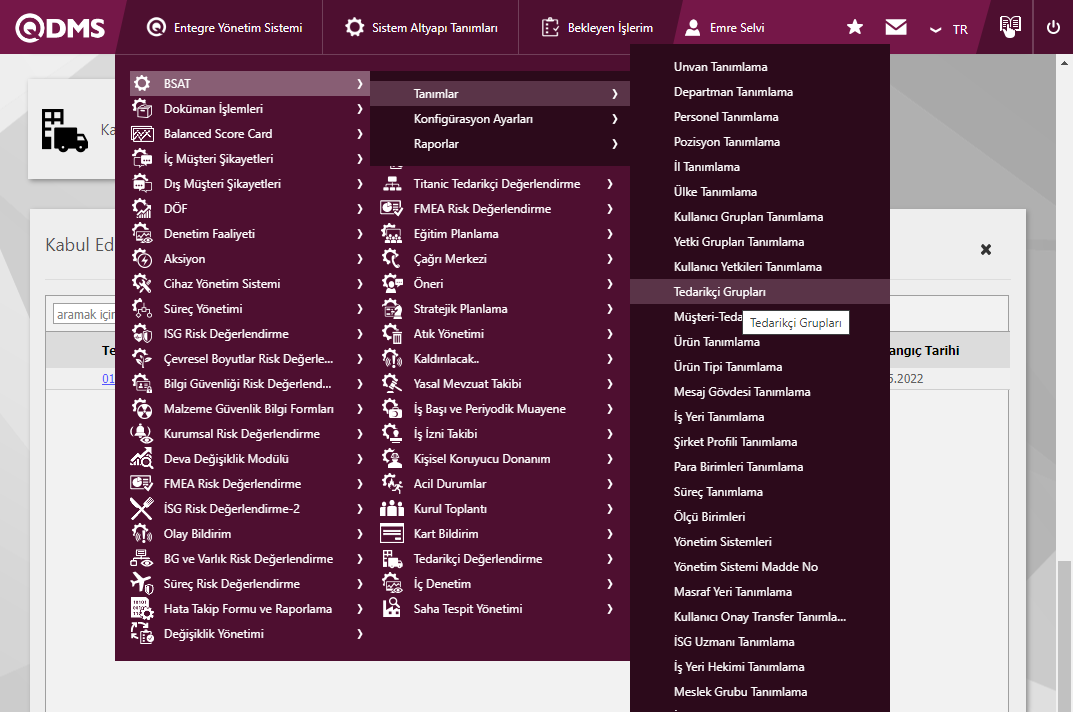The height and width of the screenshot is (712, 1073).
Task: Click the Eğitim Planlama icon
Action: click(392, 234)
